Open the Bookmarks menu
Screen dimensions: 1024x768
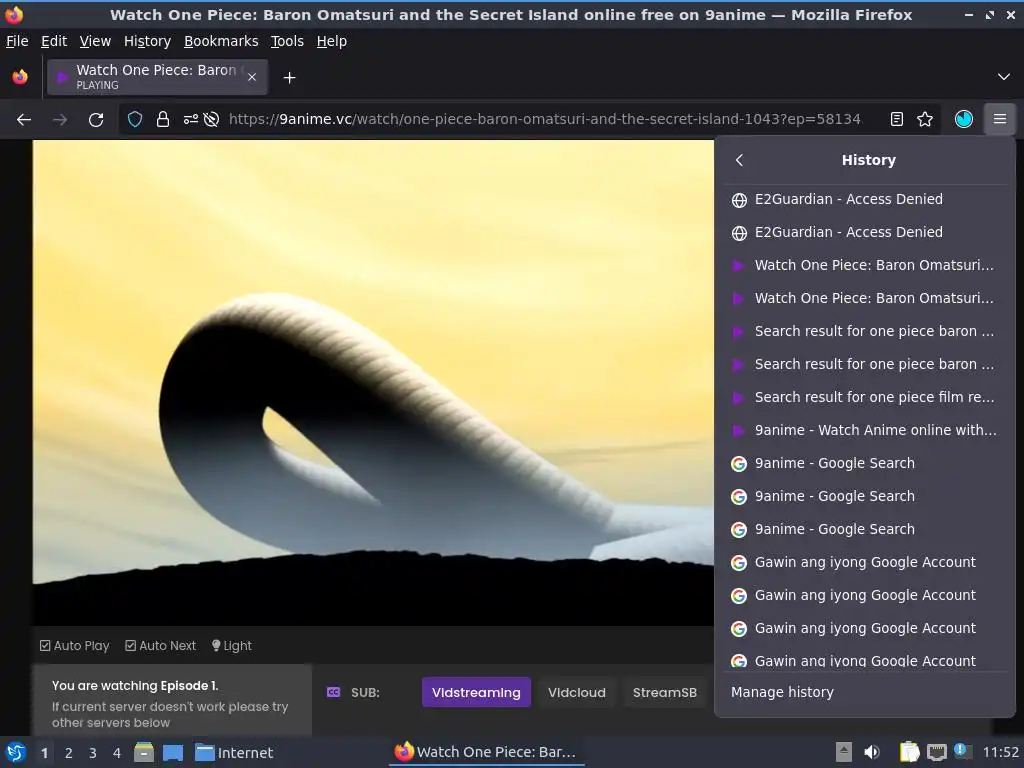[x=221, y=41]
